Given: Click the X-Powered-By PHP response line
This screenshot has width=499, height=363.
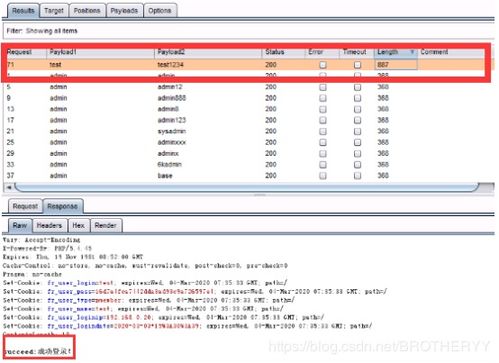Looking at the screenshot, I should [x=47, y=248].
